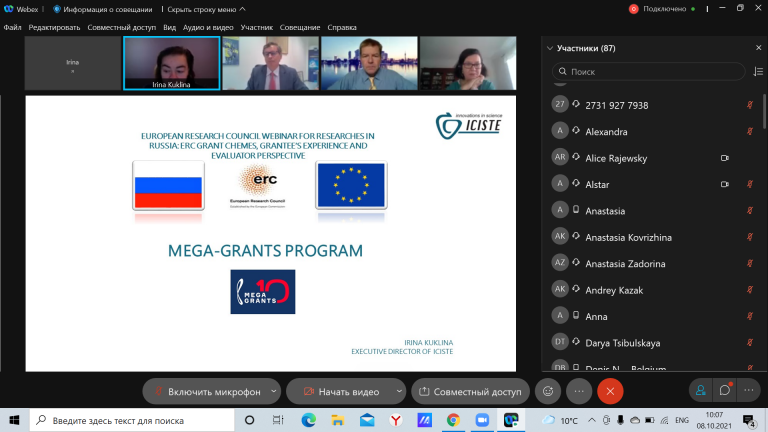Open the Справка menu
768x432 pixels.
[x=342, y=27]
